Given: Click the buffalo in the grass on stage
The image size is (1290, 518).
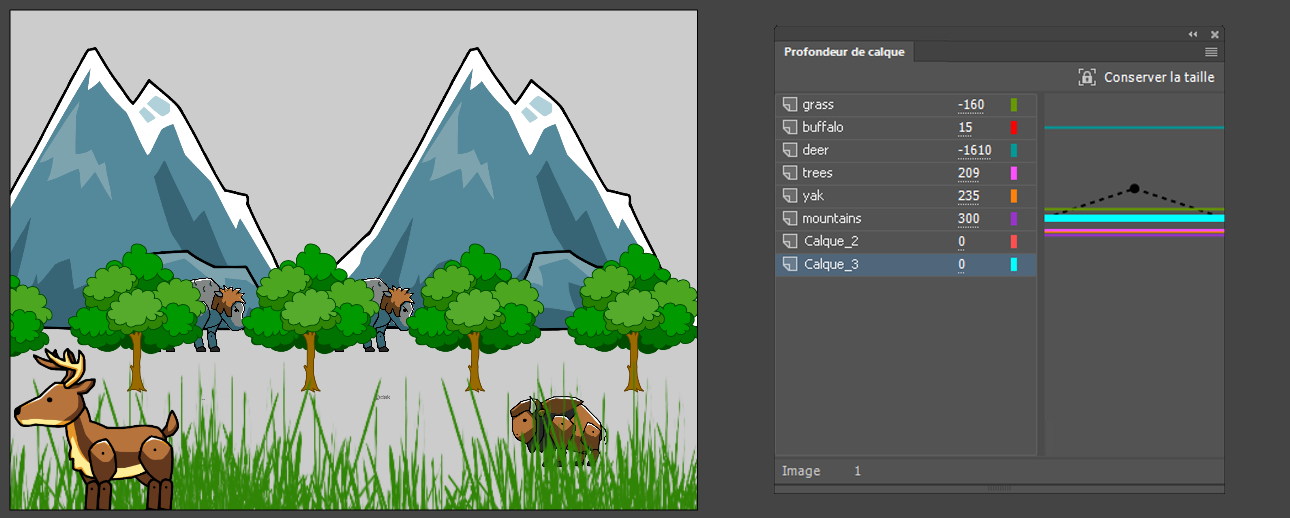Looking at the screenshot, I should (558, 430).
